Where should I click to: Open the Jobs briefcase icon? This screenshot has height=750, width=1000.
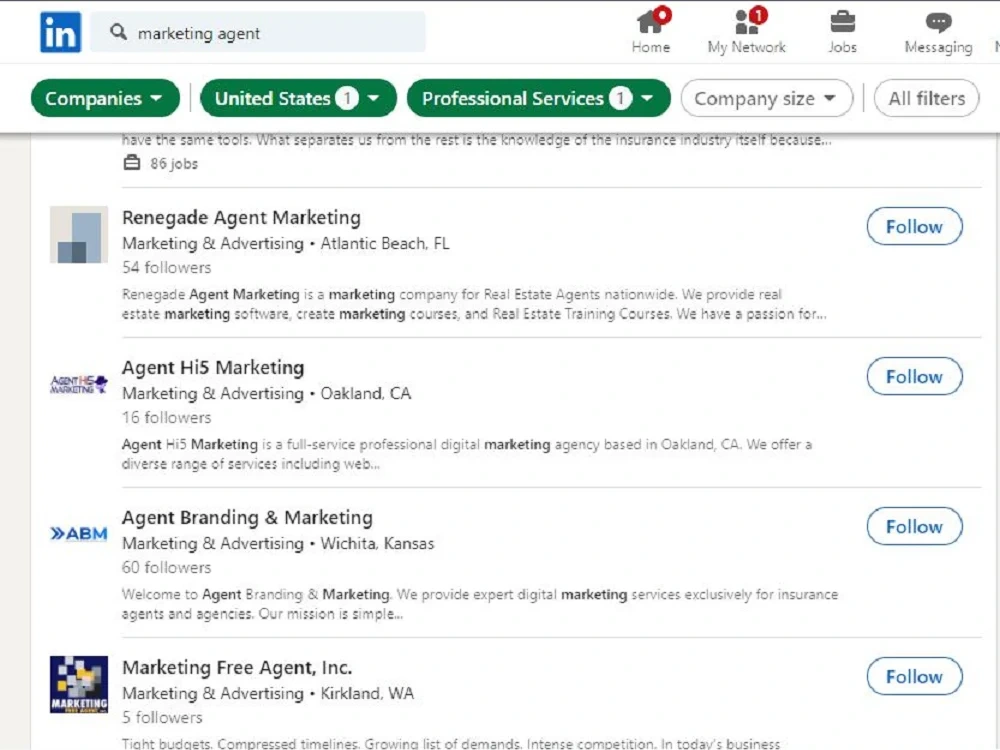point(842,22)
